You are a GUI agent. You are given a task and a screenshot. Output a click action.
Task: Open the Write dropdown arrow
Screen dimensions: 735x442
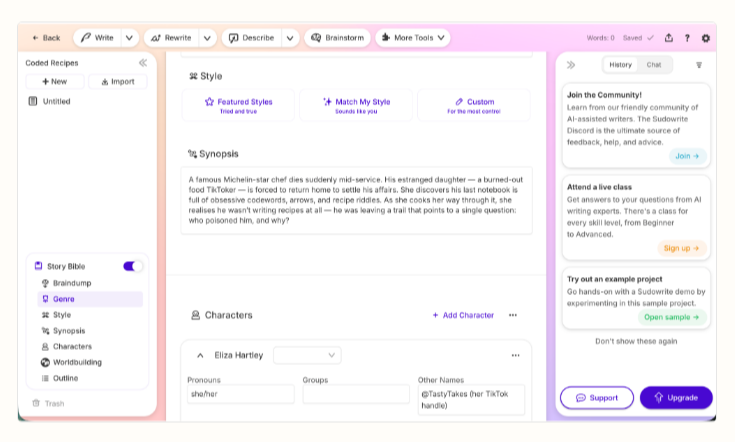point(130,38)
